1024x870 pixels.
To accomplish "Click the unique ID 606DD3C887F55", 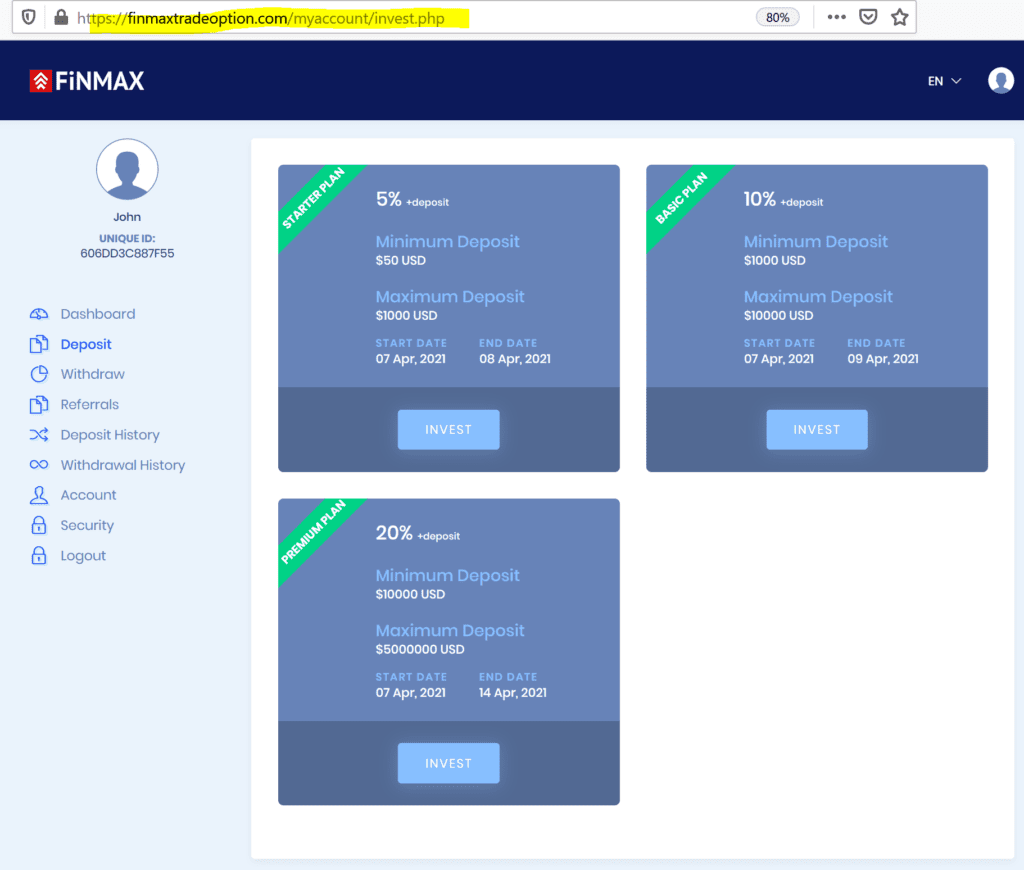I will [x=127, y=253].
